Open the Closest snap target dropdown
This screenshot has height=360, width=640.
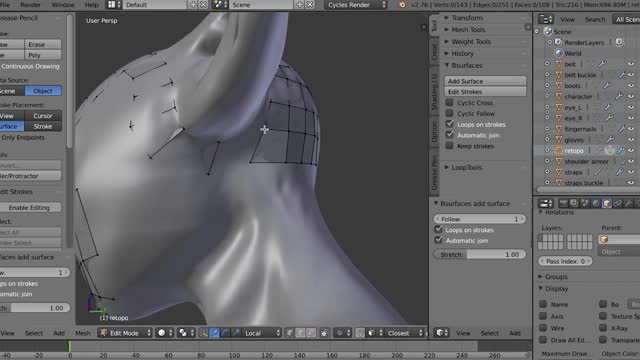(x=402, y=333)
